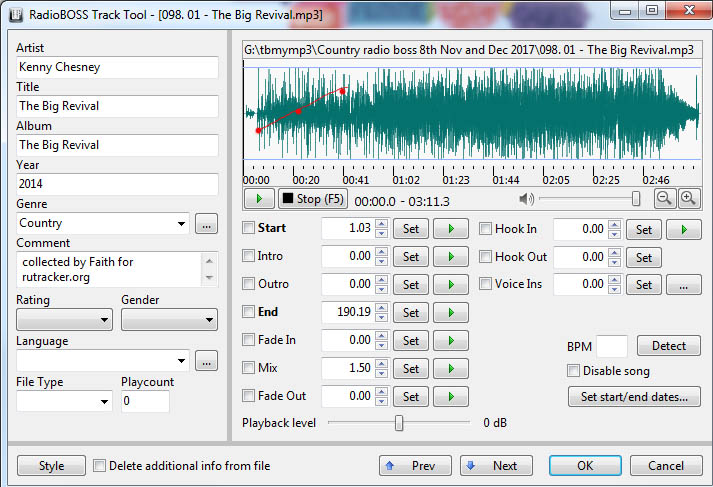Enable the Intro checkbox
This screenshot has height=487, width=713.
pyautogui.click(x=248, y=256)
